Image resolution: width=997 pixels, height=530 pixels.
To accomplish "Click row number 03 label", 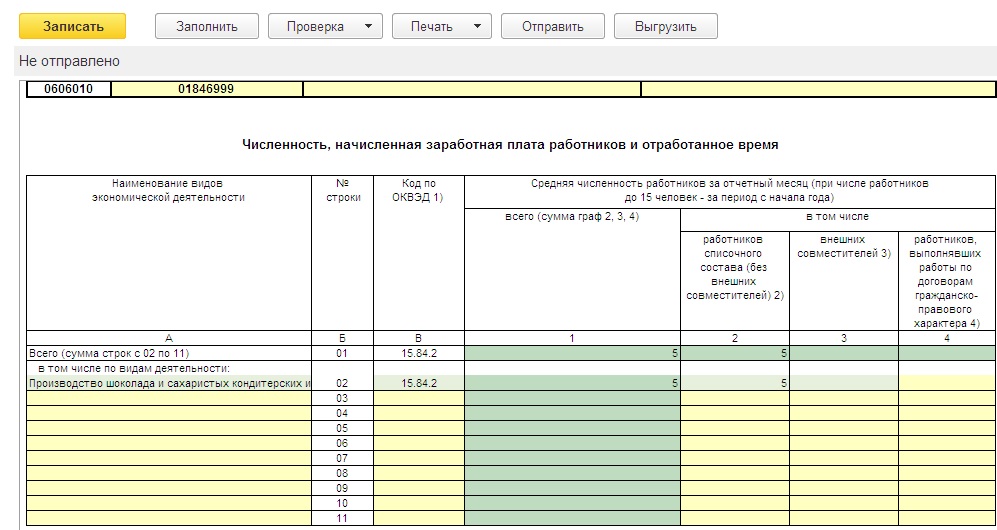I will (342, 398).
